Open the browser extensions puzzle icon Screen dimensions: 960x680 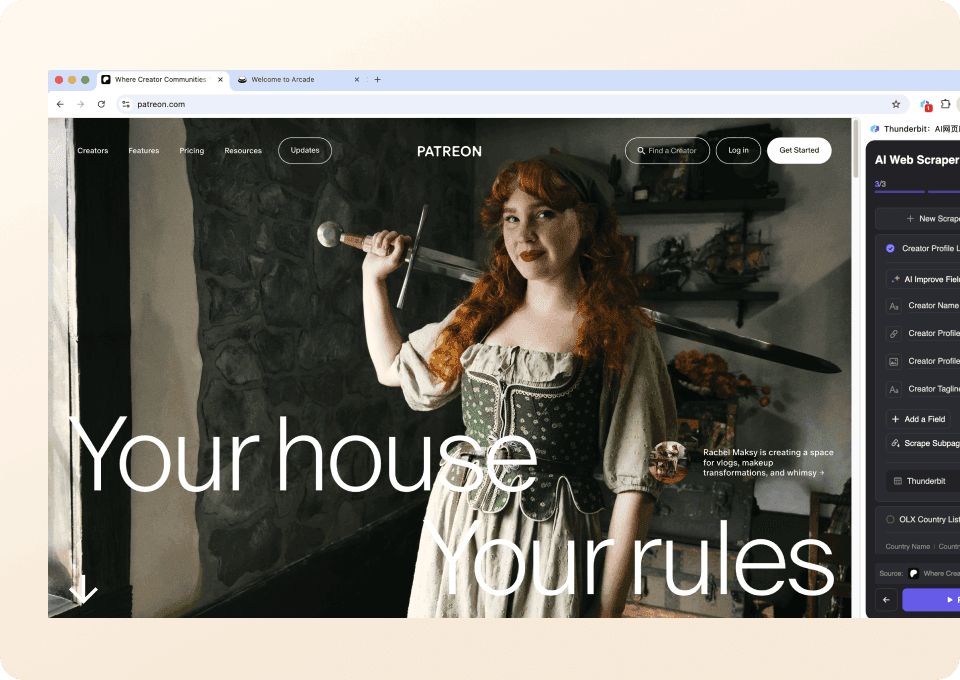(x=945, y=104)
